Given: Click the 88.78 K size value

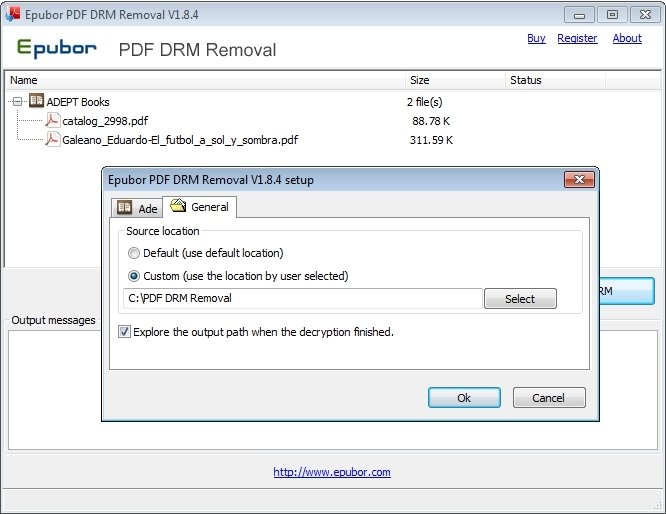Looking at the screenshot, I should (x=431, y=121).
